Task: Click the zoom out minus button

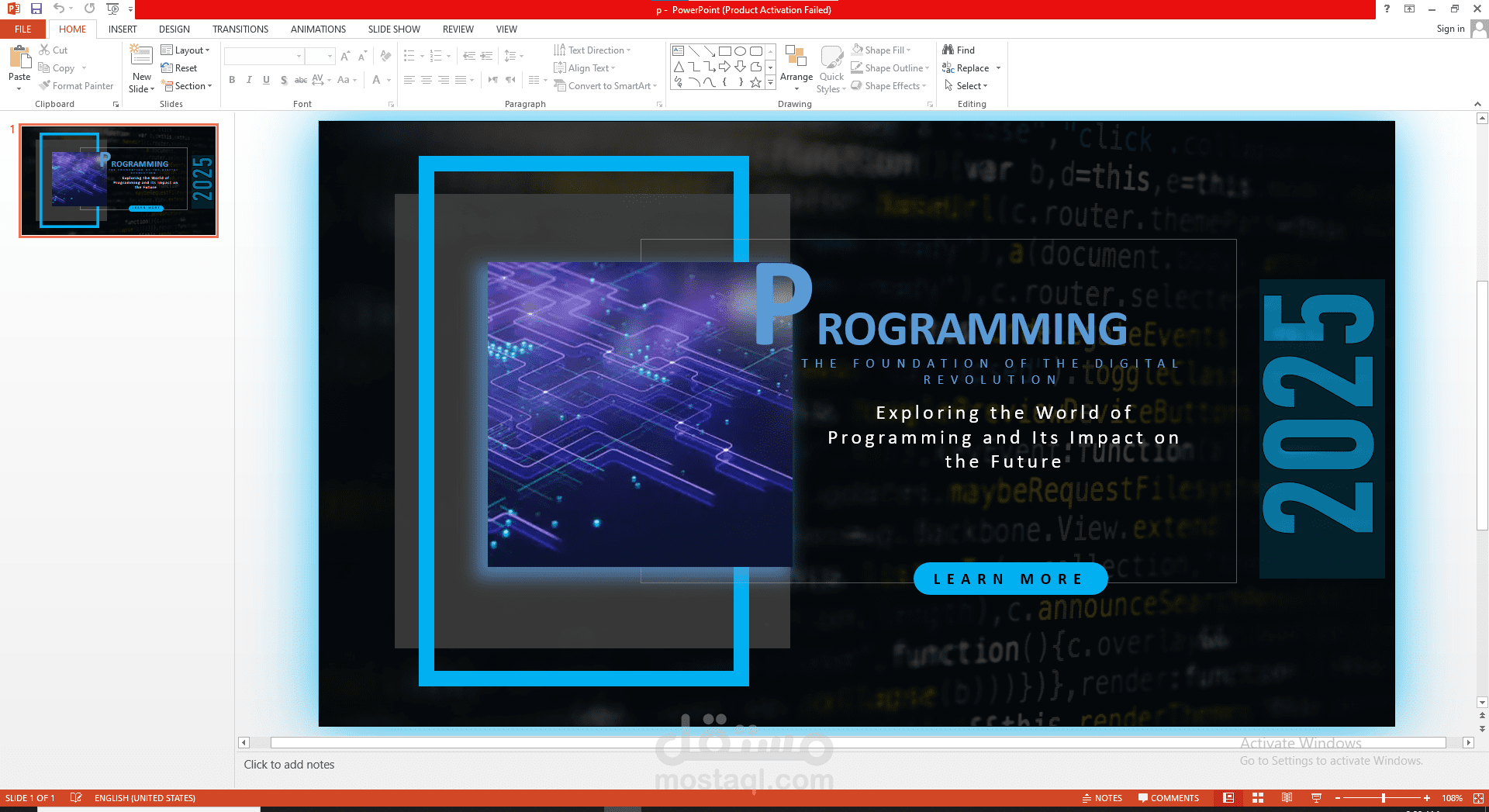Action: point(1338,798)
